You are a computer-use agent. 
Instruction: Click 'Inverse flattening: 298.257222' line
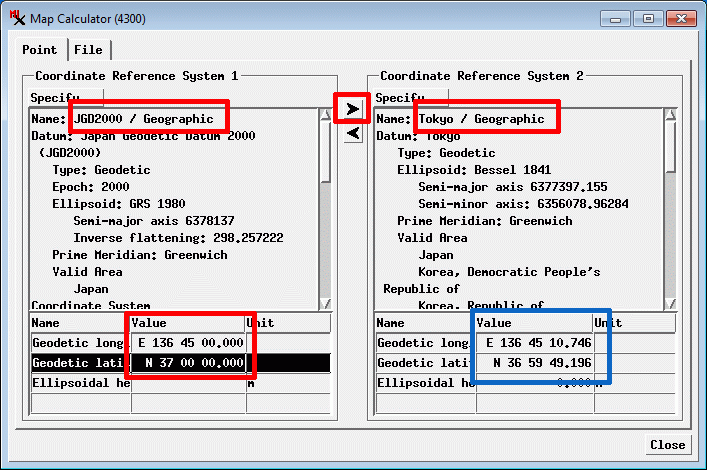(x=178, y=238)
